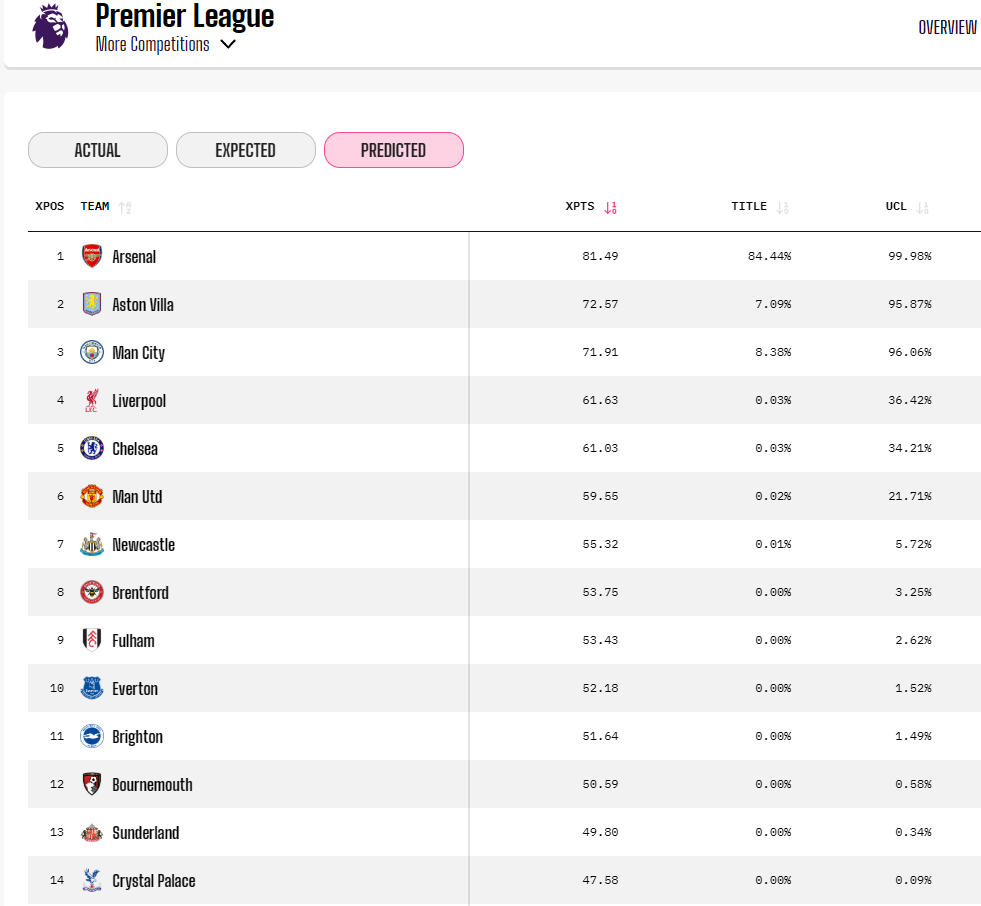Click the Arsenal club crest
The image size is (981, 906).
(x=92, y=256)
